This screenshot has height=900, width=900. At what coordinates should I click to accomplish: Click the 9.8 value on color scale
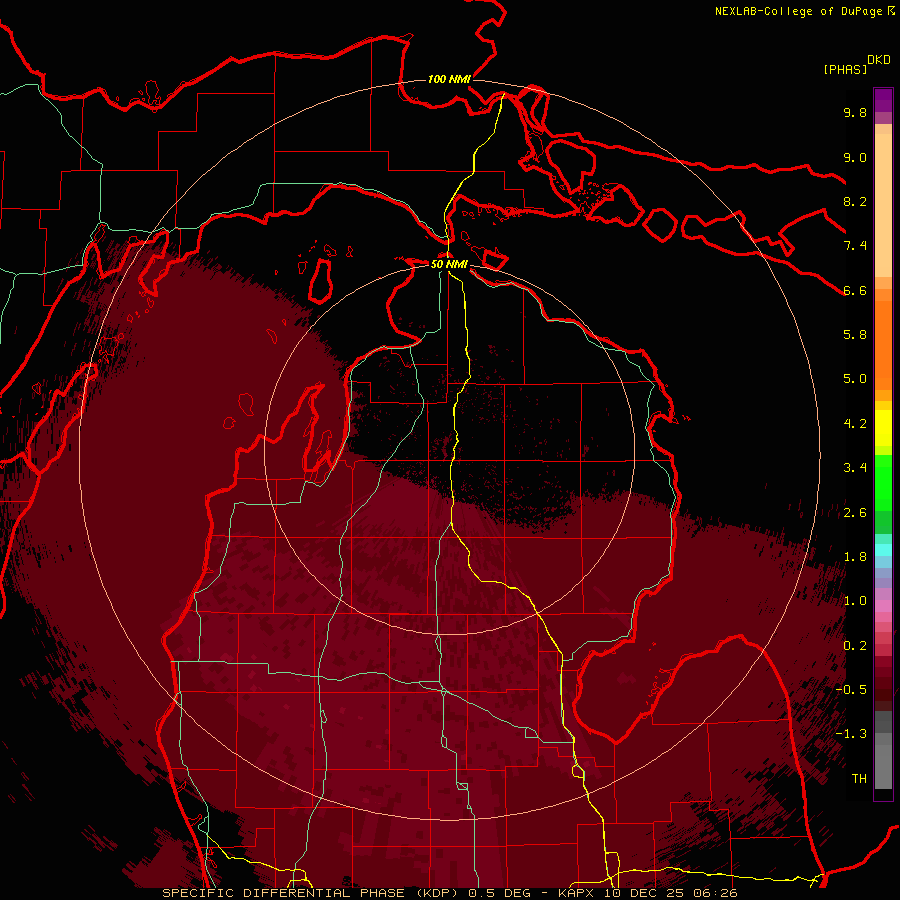click(855, 113)
